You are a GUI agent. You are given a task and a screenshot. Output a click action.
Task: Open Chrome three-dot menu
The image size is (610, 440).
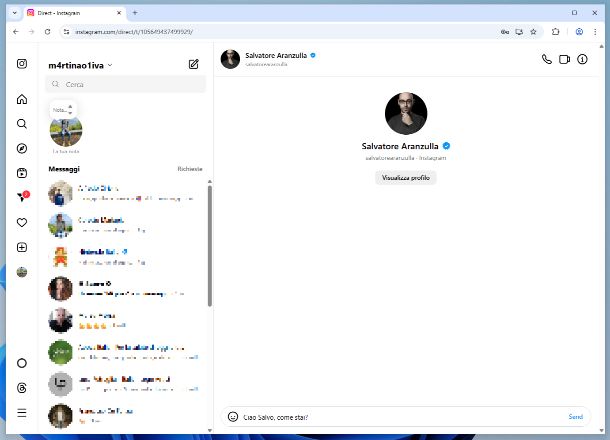pos(595,32)
